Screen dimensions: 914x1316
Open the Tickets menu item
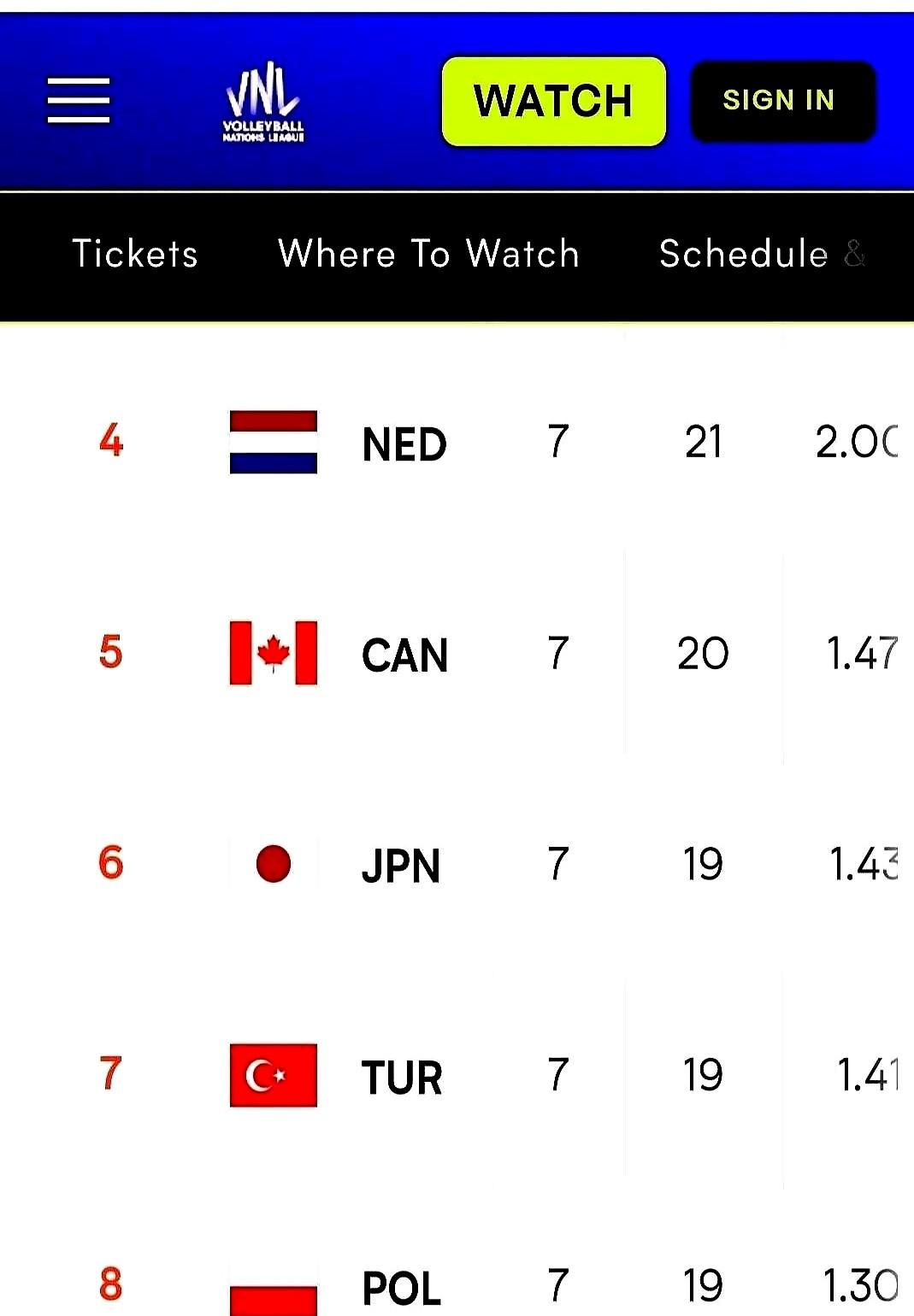135,254
